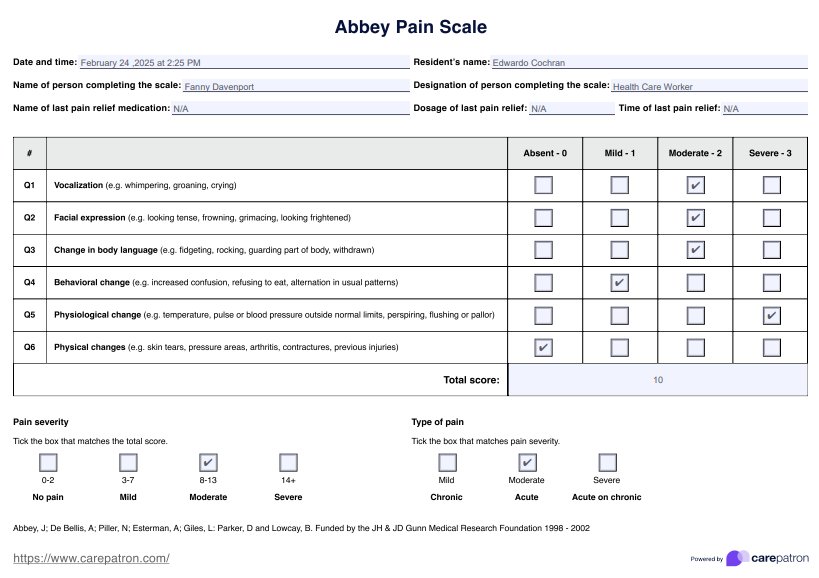Untick the Moderate Acute pain type box

click(527, 462)
